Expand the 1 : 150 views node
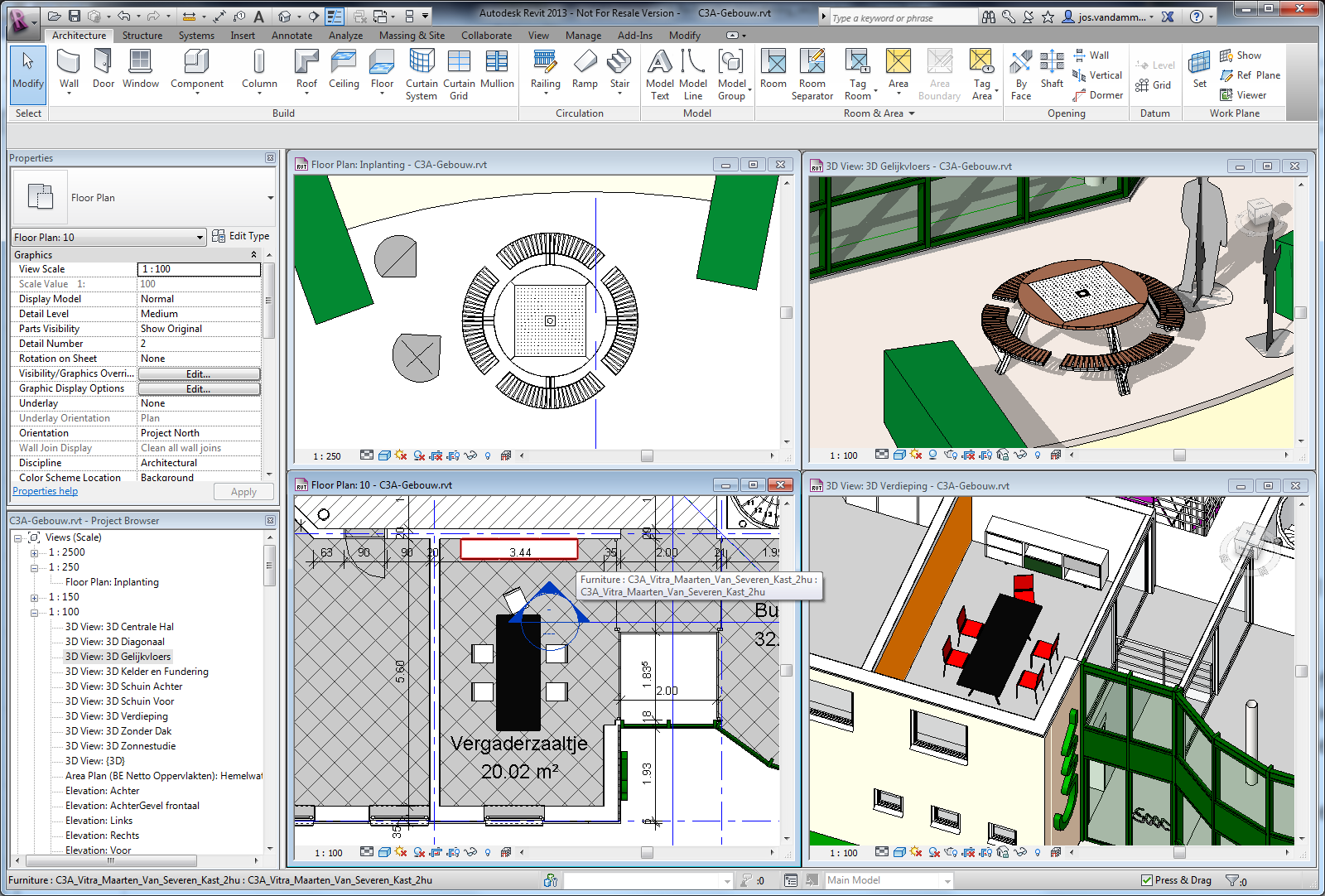Image resolution: width=1325 pixels, height=896 pixels. (x=34, y=597)
